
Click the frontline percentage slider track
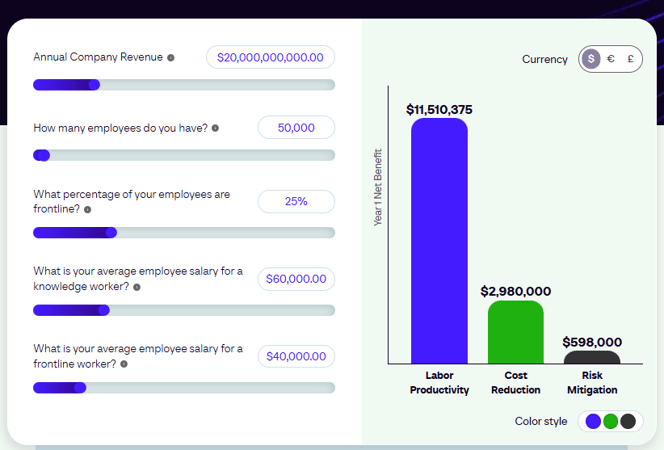(184, 233)
